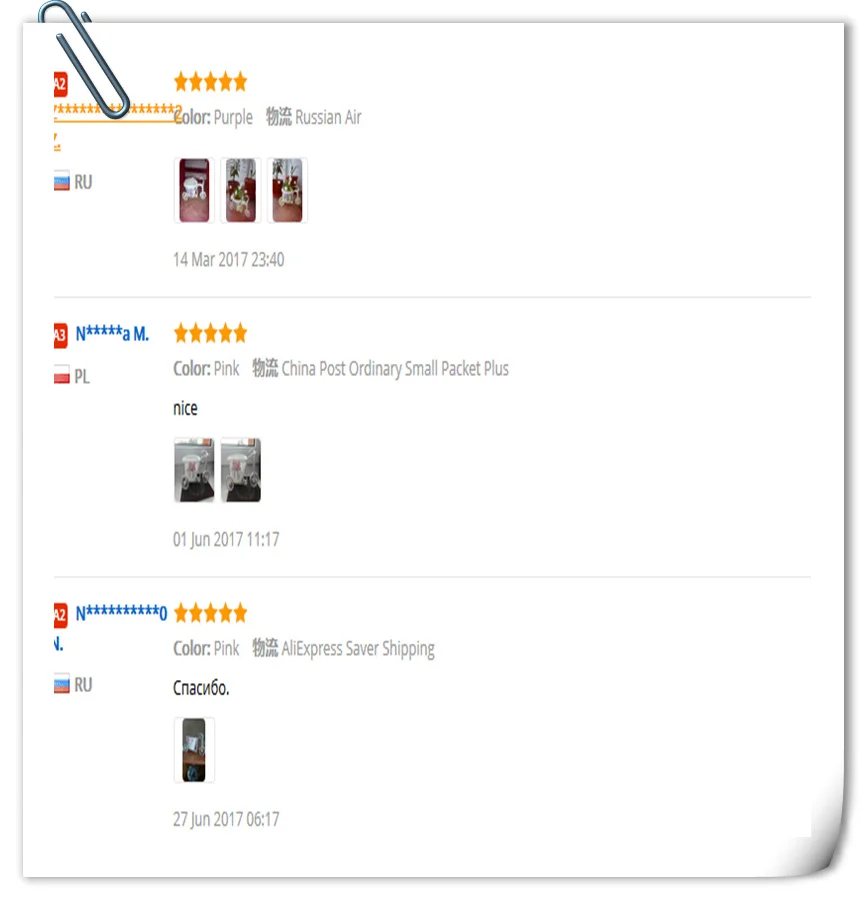The image size is (867, 900).
Task: Click the A2 badge beside N**********0
Action: coord(60,615)
